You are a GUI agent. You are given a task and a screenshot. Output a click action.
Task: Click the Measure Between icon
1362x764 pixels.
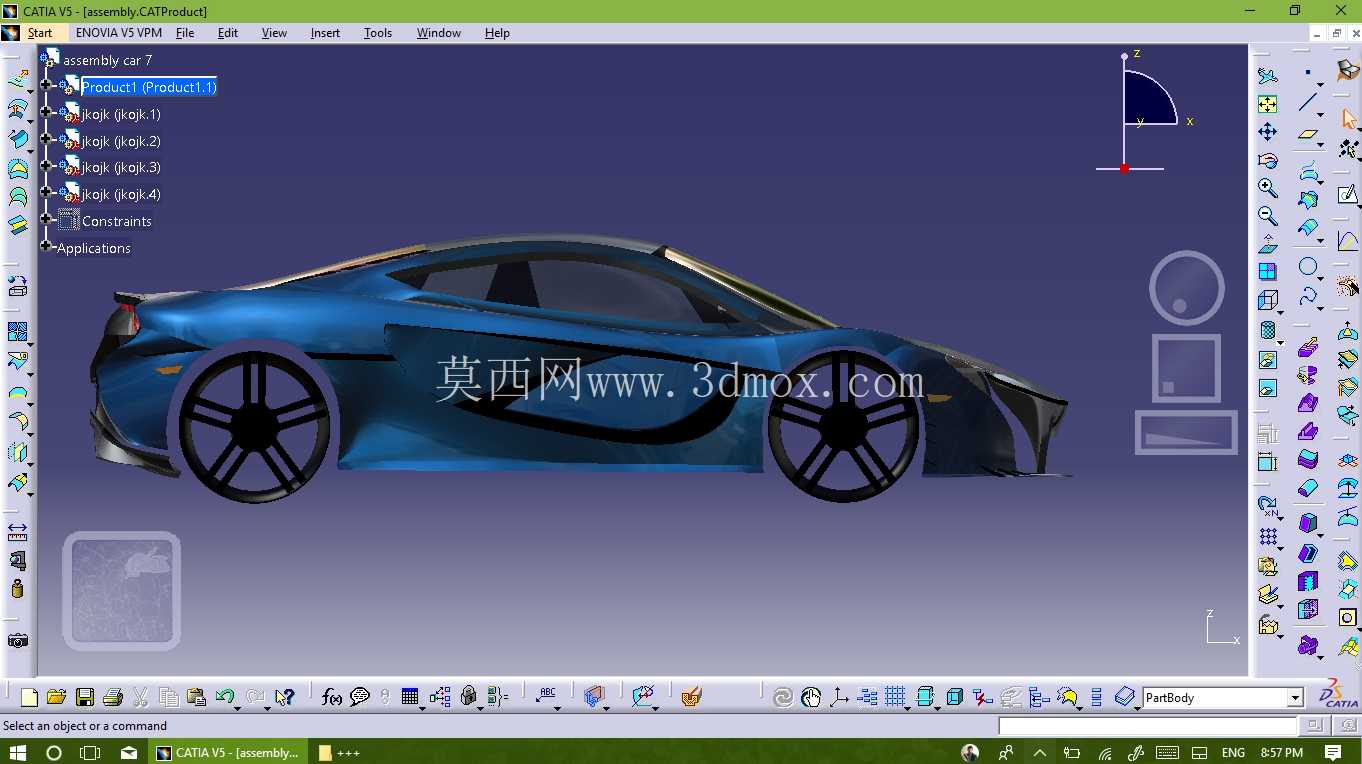18,531
